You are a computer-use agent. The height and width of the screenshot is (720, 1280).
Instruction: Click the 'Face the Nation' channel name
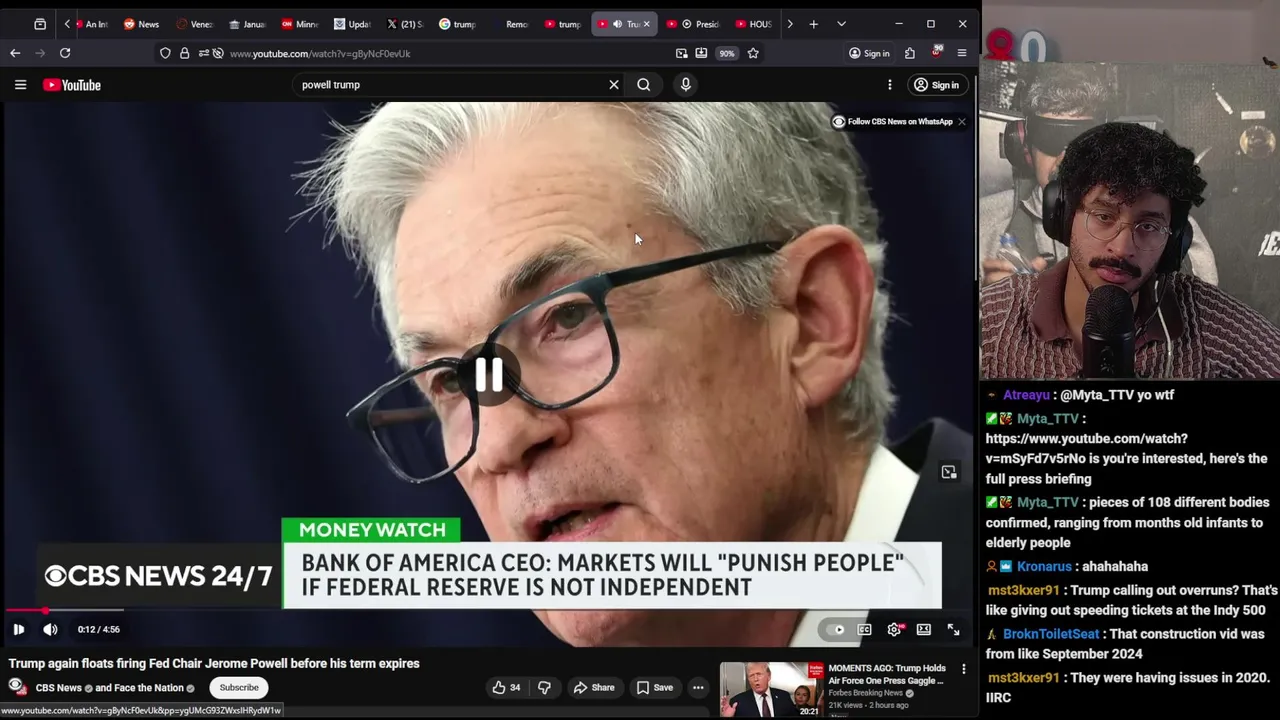coord(149,688)
